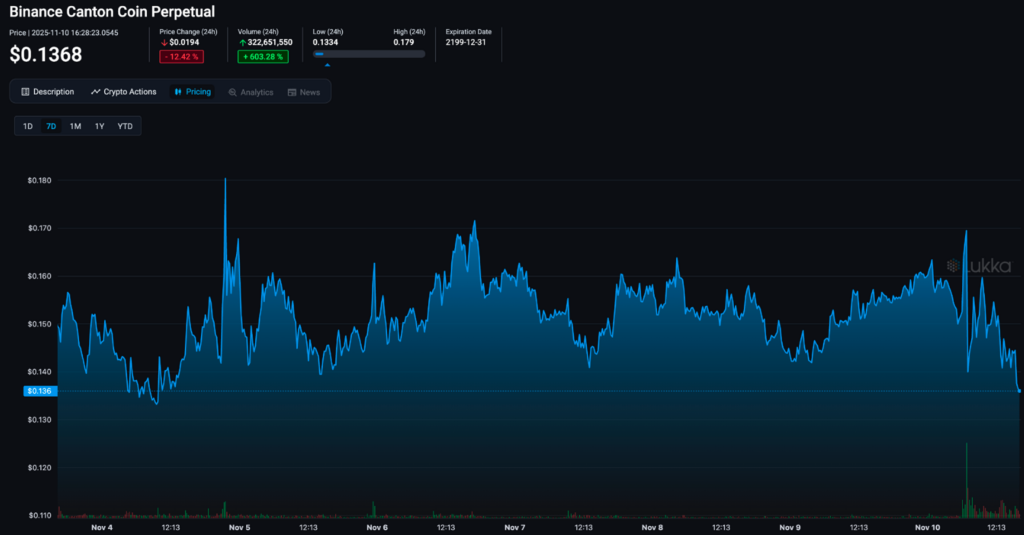Set chart range to YTD

[x=125, y=126]
